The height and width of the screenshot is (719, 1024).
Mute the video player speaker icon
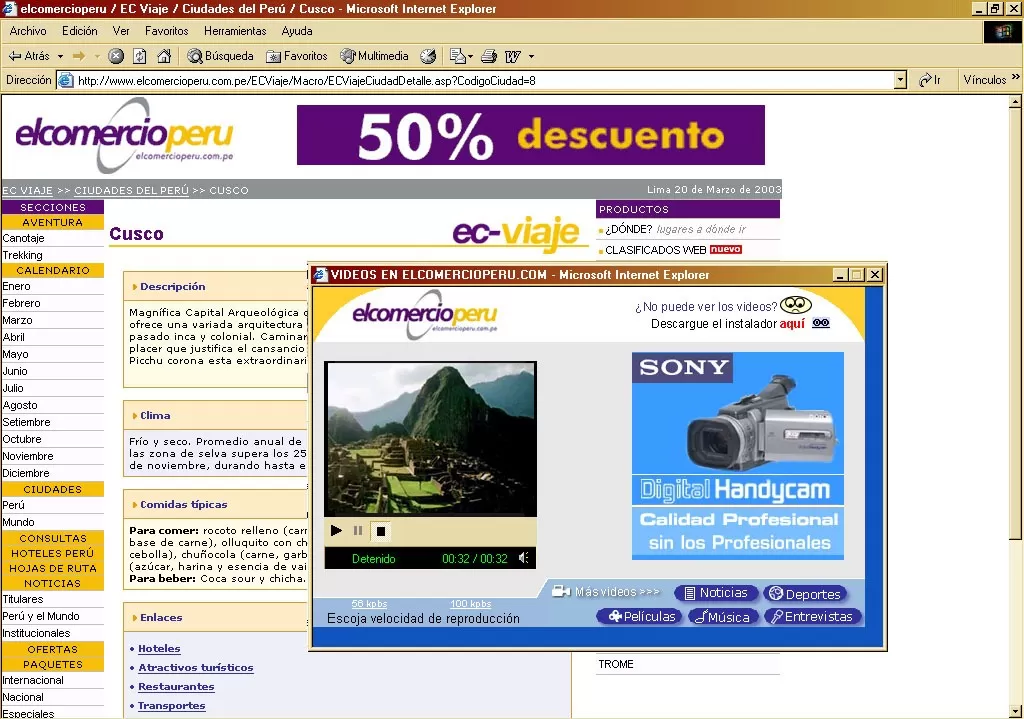pos(523,558)
